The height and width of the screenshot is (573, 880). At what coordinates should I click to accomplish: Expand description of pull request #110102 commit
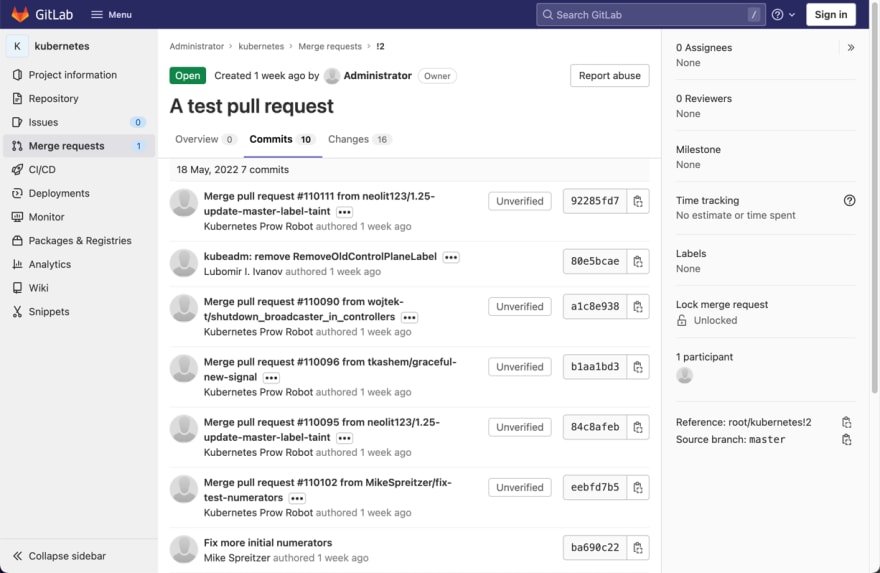pyautogui.click(x=297, y=498)
